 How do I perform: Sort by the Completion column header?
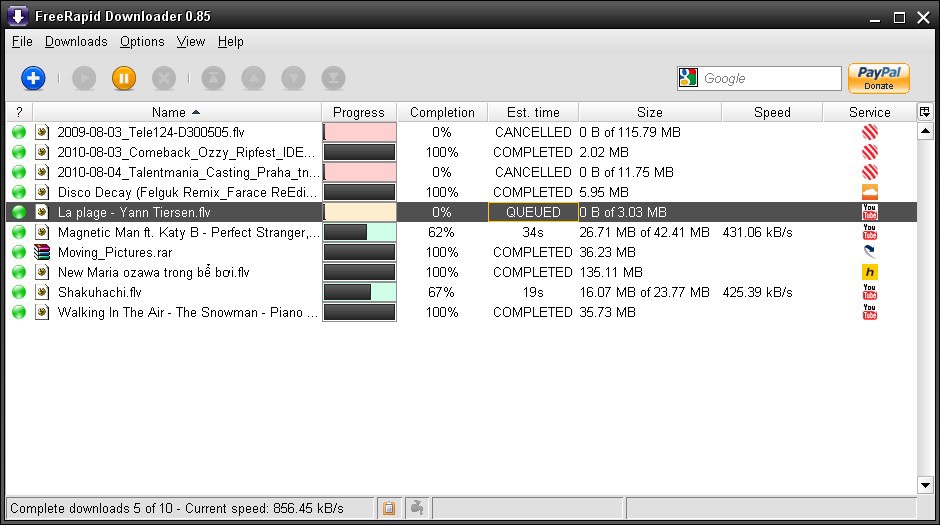click(x=442, y=112)
